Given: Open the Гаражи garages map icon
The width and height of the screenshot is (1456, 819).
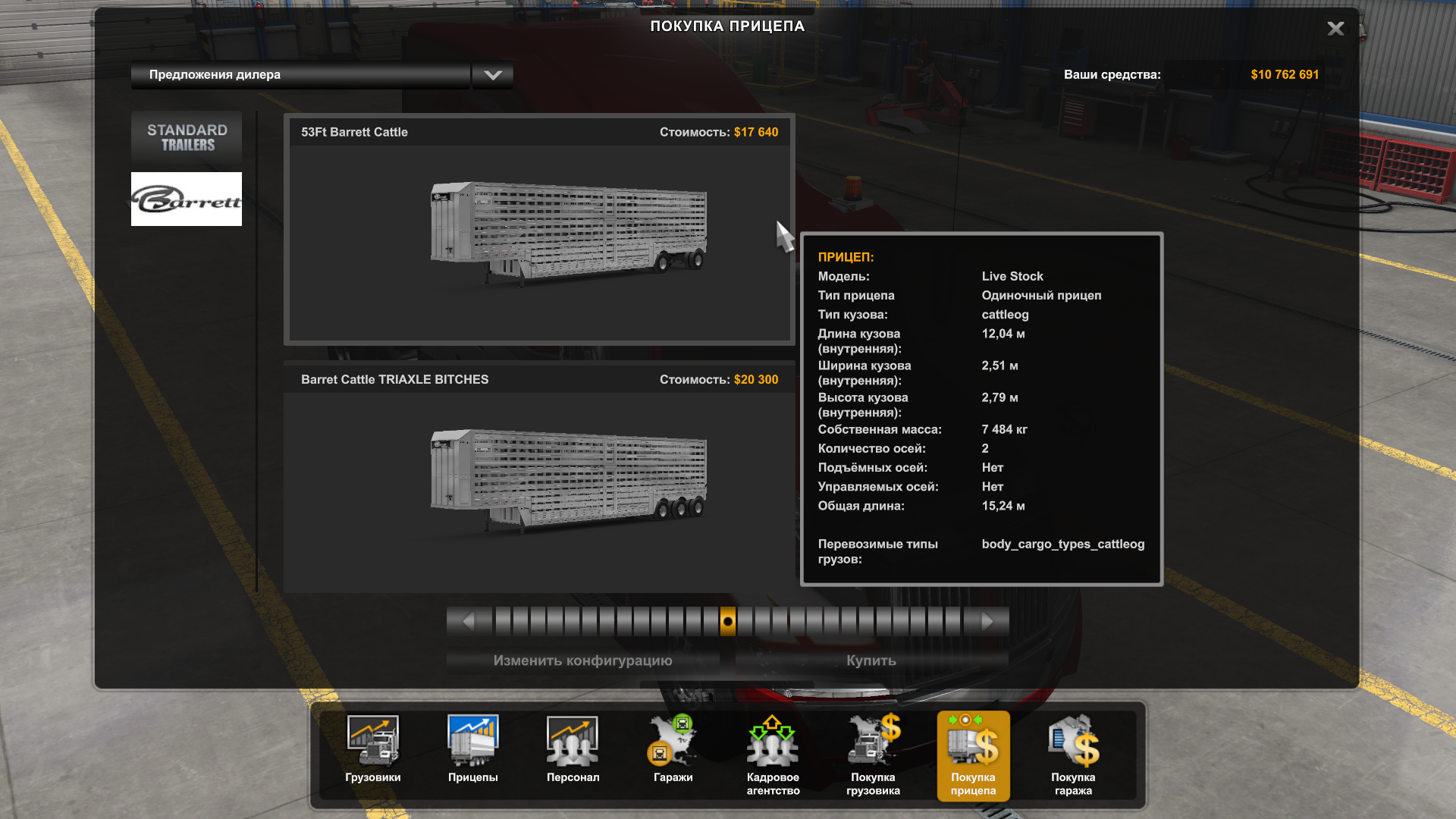Looking at the screenshot, I should 673,749.
